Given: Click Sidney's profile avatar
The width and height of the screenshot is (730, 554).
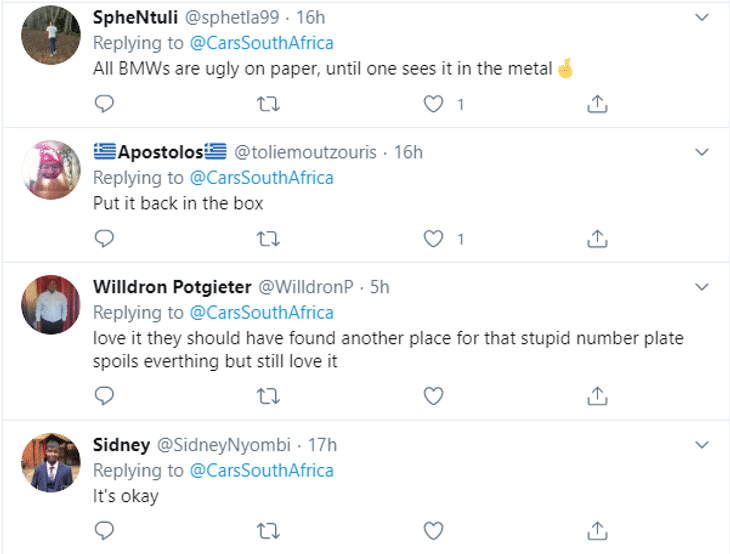Looking at the screenshot, I should point(50,462).
